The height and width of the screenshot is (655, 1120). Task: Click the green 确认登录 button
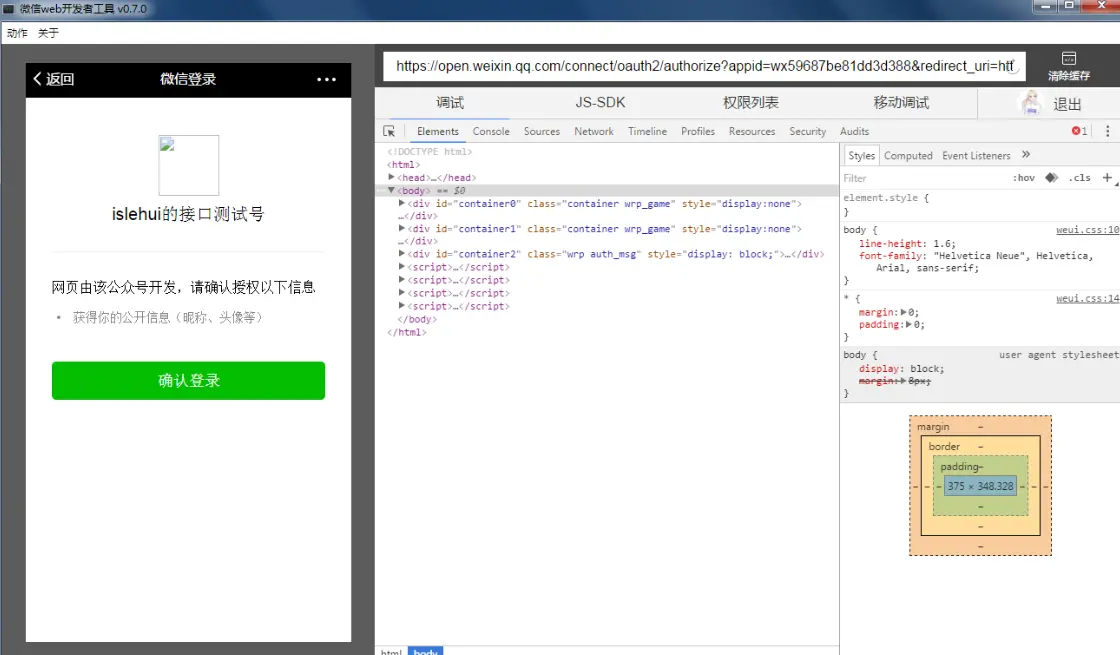click(x=189, y=381)
